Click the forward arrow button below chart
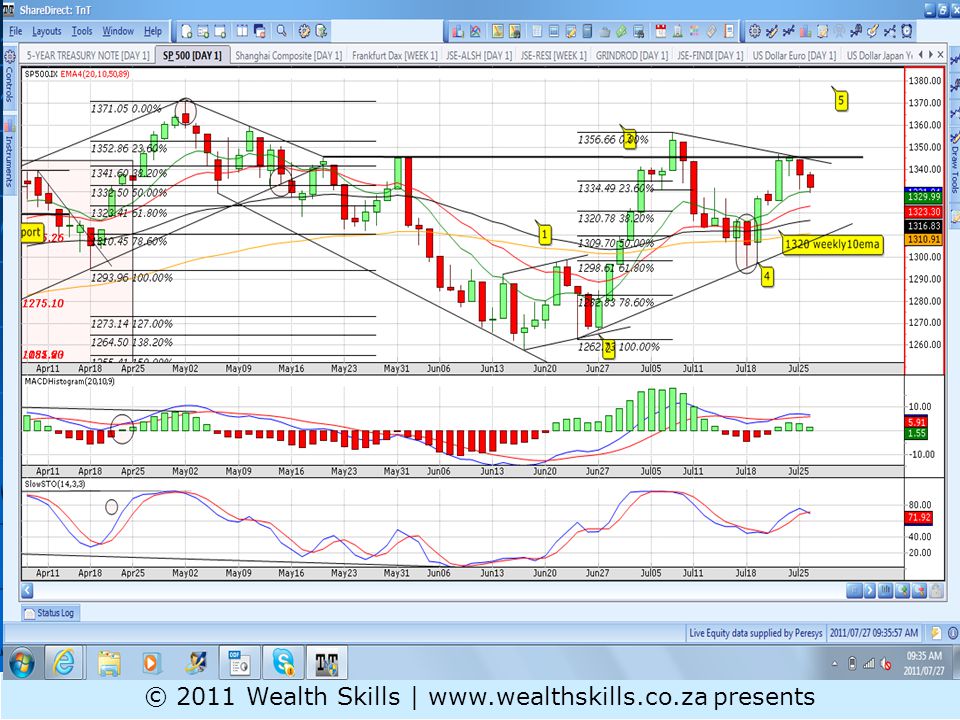The width and height of the screenshot is (960, 720). (870, 591)
